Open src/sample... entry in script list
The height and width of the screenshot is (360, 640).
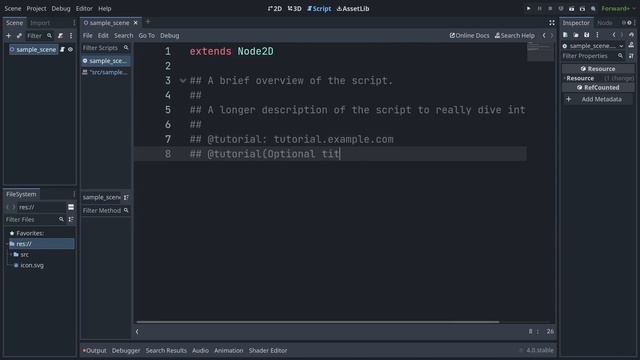[106, 72]
